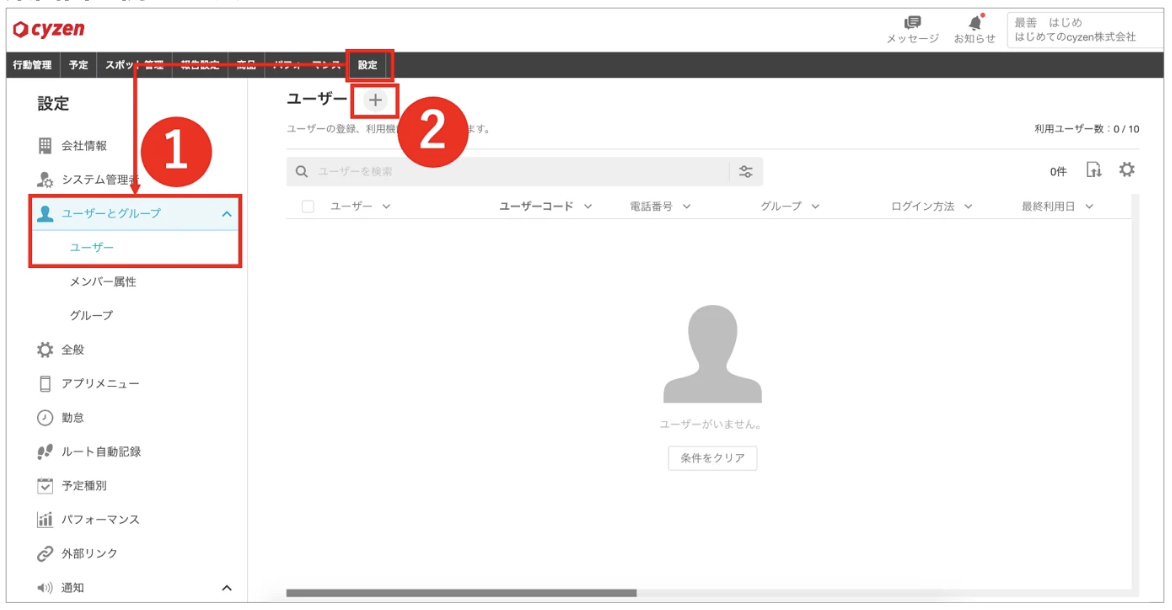Click the ユーザーとグループ person icon
The width and height of the screenshot is (1172, 610).
pyautogui.click(x=45, y=214)
